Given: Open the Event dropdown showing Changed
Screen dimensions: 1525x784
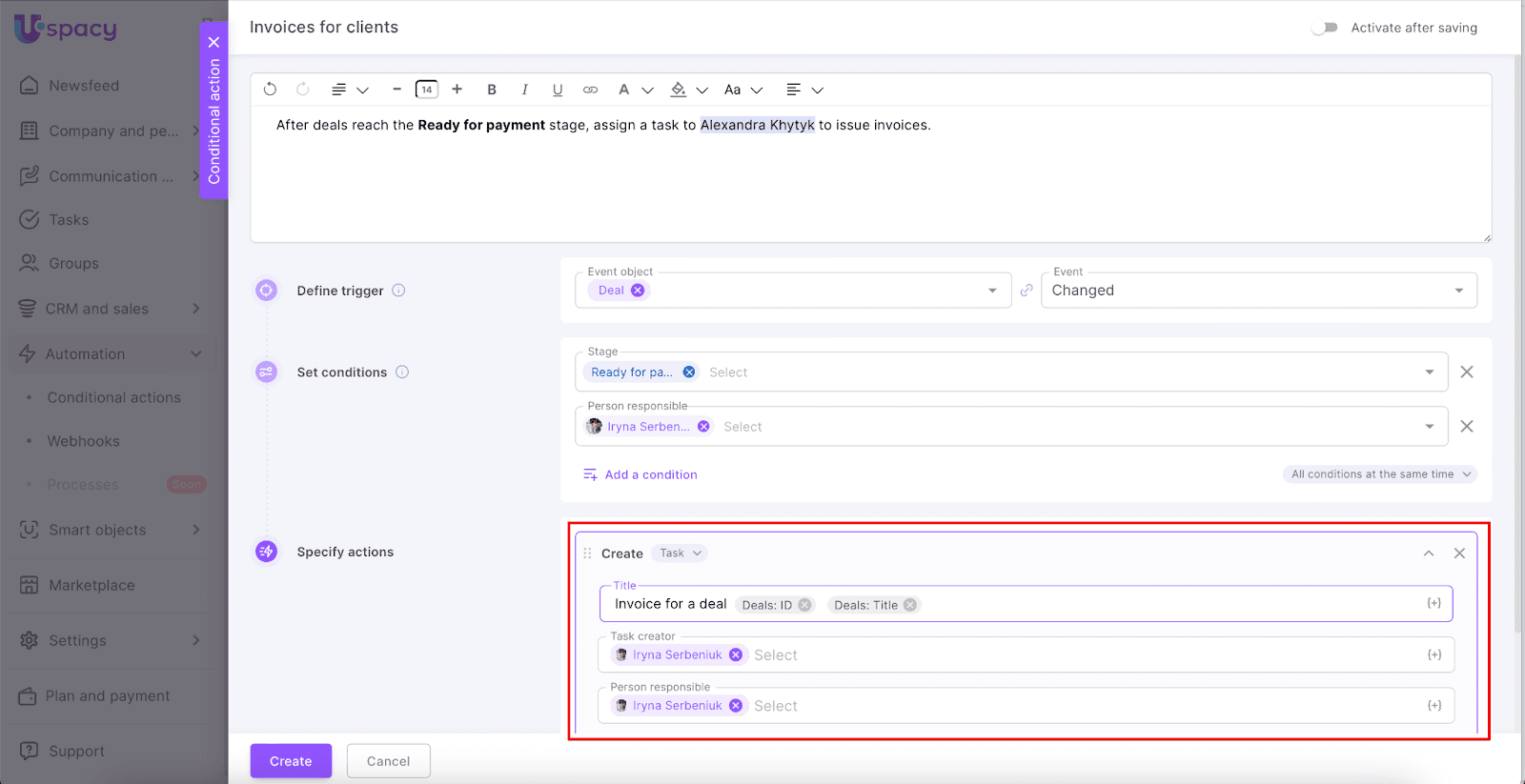Looking at the screenshot, I should (x=1258, y=291).
